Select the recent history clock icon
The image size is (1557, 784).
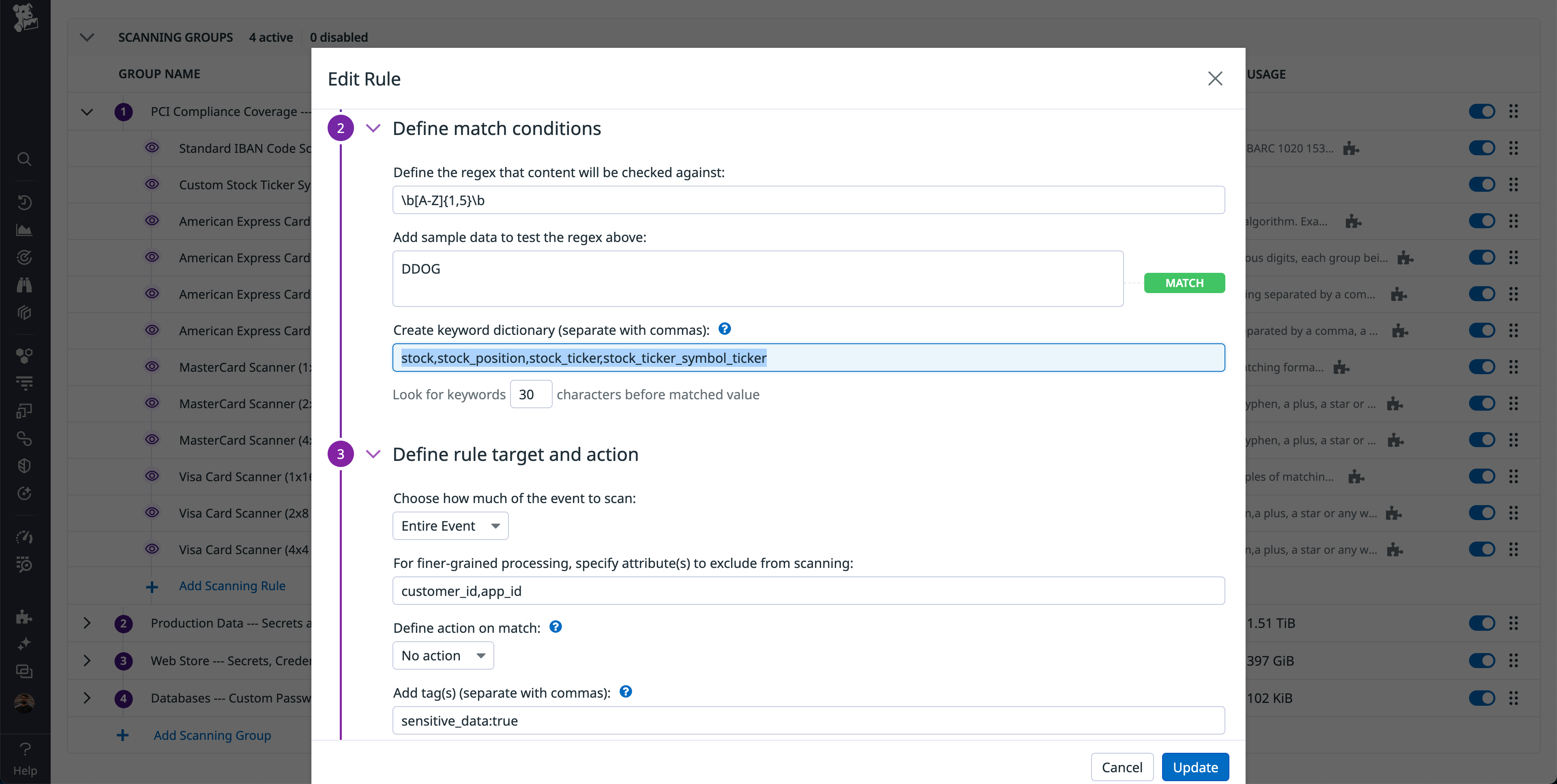[24, 203]
